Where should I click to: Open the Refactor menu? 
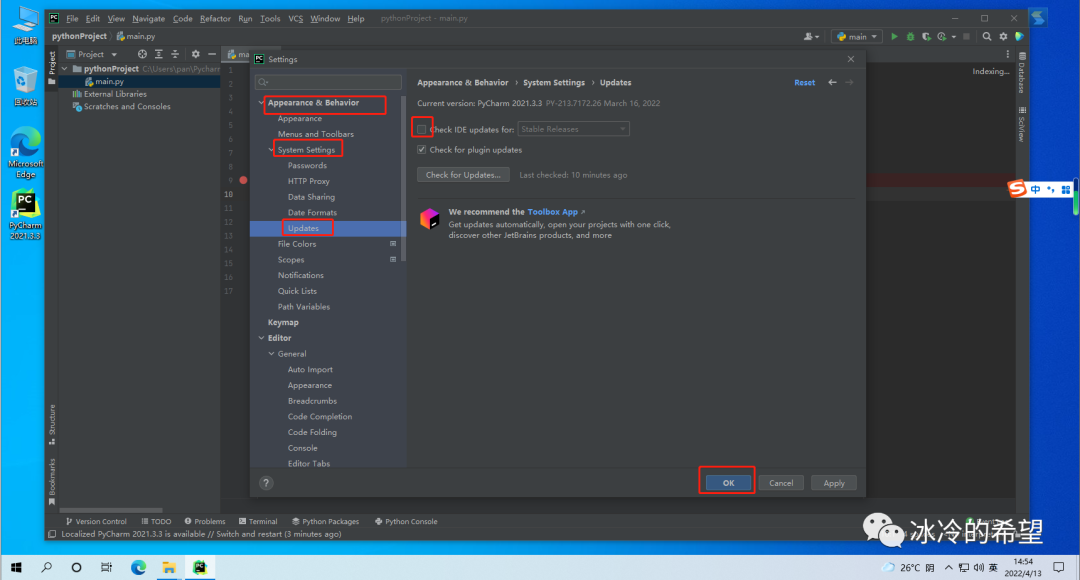(x=215, y=19)
